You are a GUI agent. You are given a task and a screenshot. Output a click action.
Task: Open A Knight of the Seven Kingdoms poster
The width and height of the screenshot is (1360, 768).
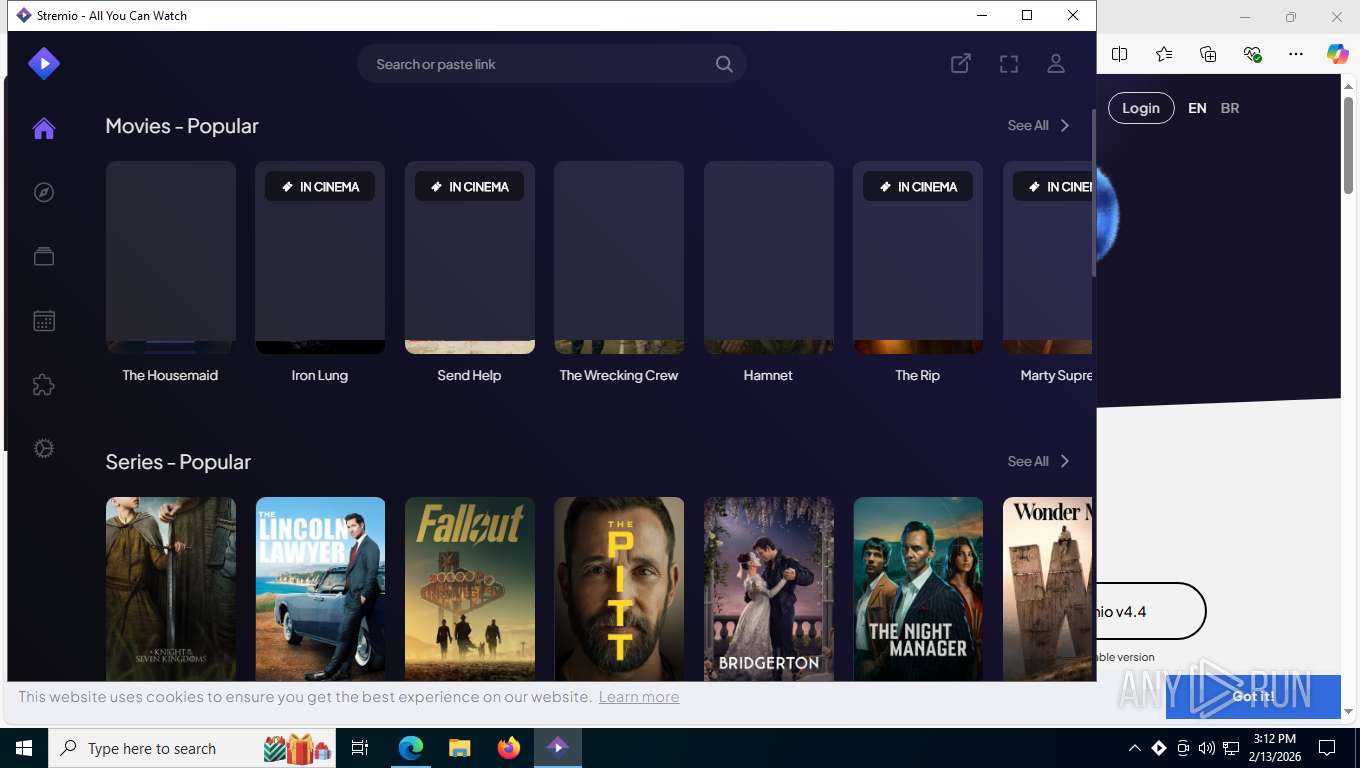click(171, 589)
